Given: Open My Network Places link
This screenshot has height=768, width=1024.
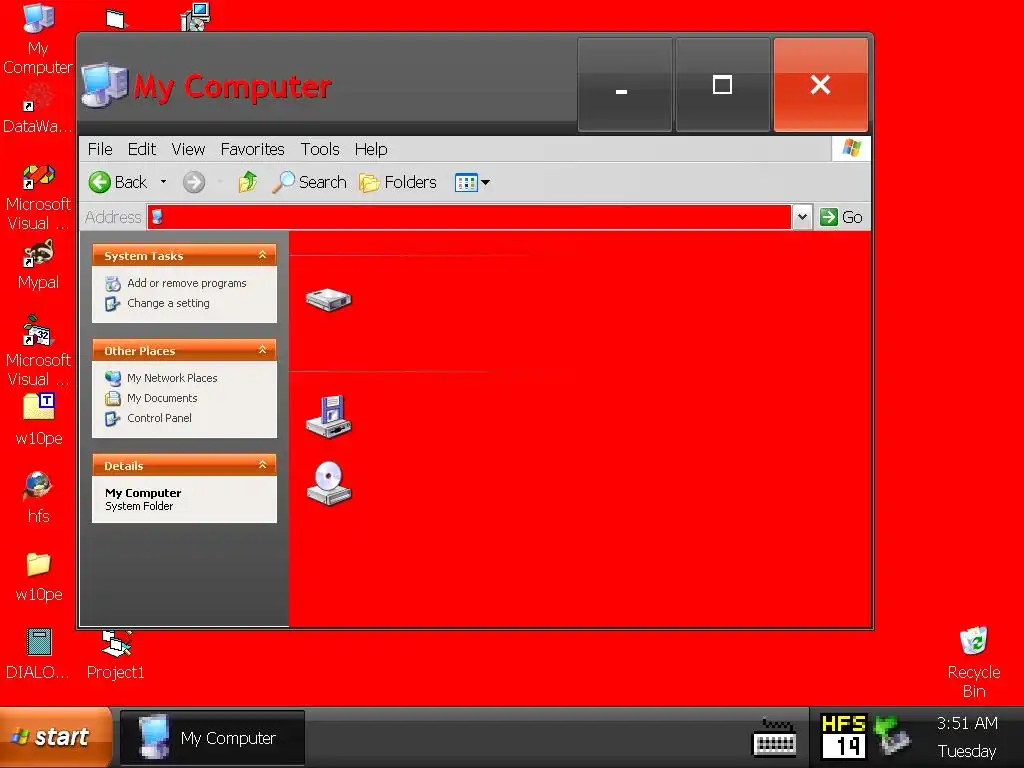Looking at the screenshot, I should 172,378.
